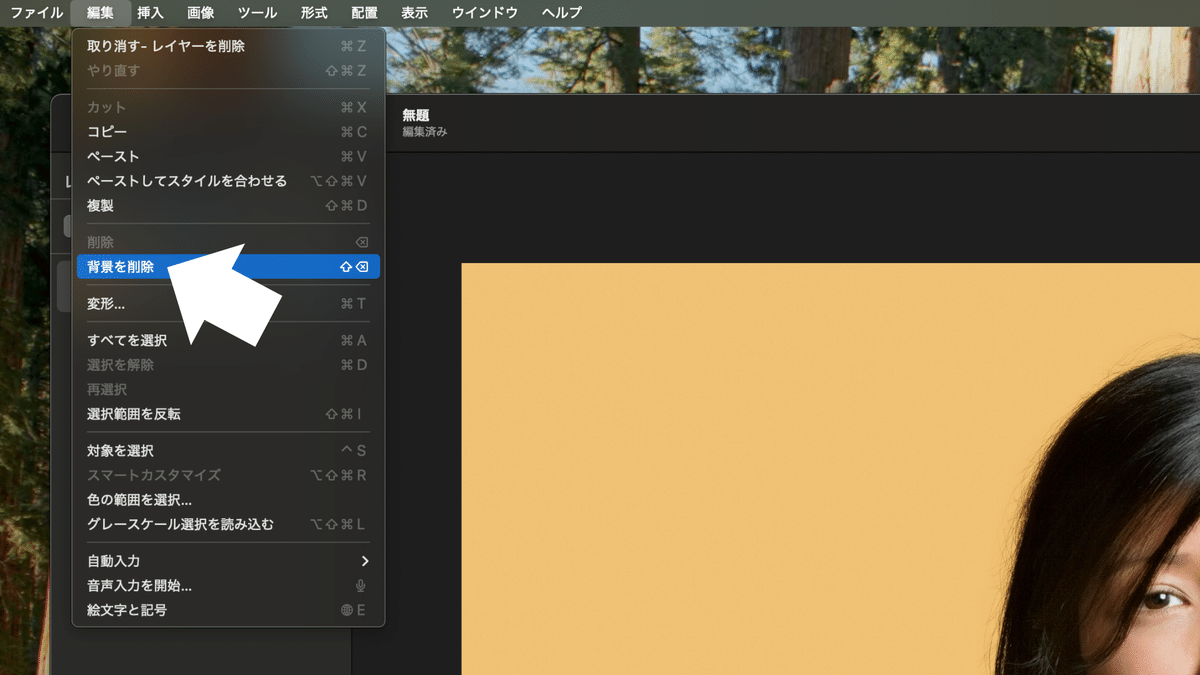Open the 編集 menu in menu bar
The image size is (1200, 675).
[100, 13]
